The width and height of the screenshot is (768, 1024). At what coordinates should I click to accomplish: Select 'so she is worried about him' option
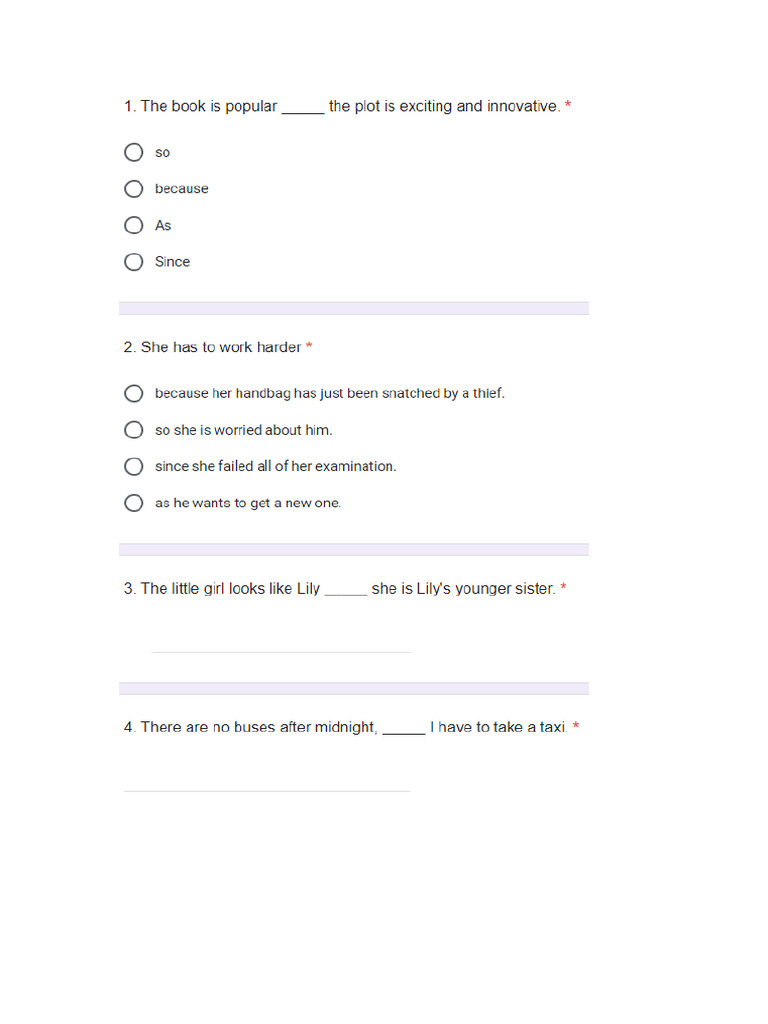click(x=134, y=430)
